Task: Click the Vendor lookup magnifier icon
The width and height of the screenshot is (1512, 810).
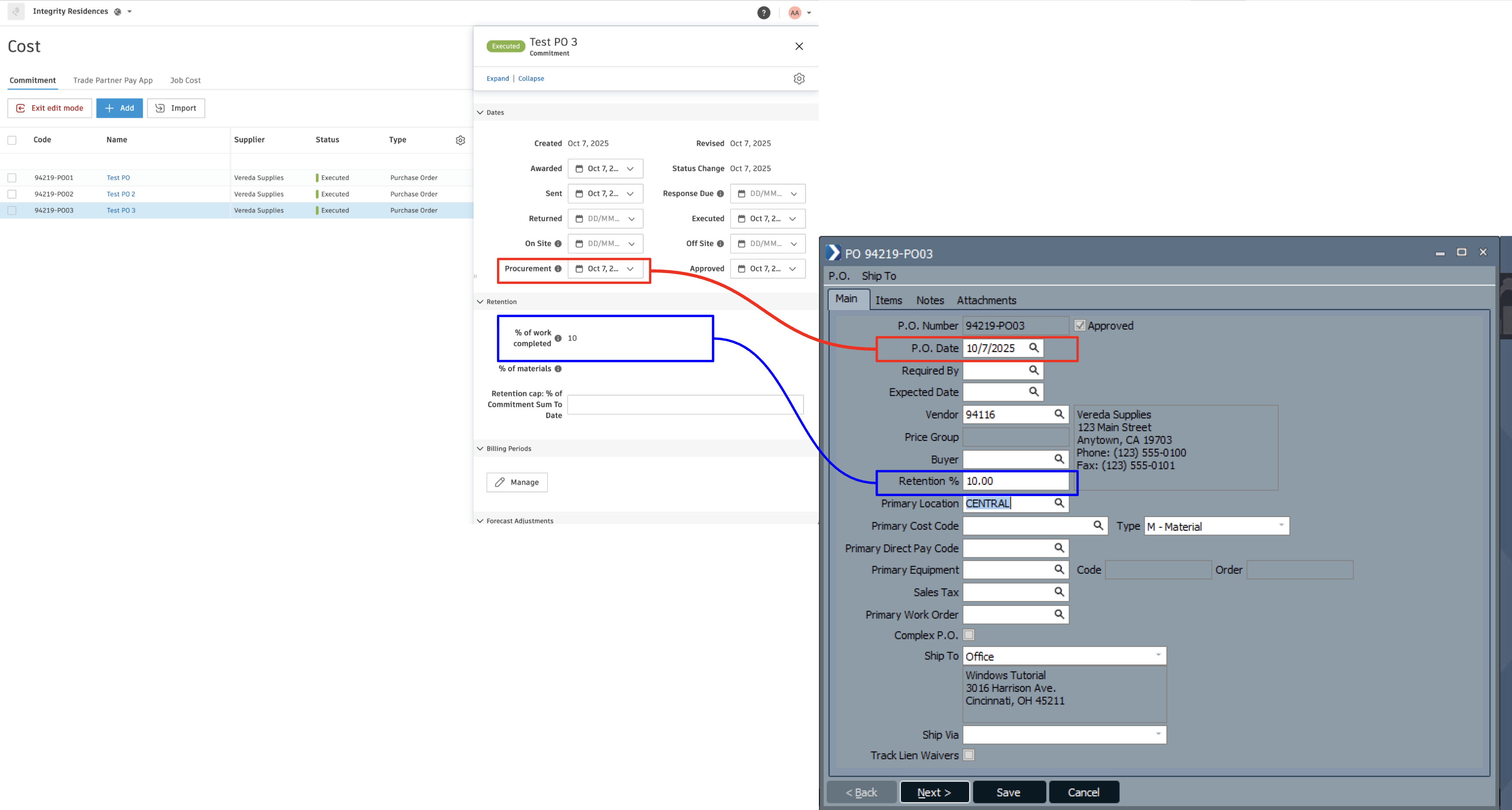Action: click(1058, 414)
